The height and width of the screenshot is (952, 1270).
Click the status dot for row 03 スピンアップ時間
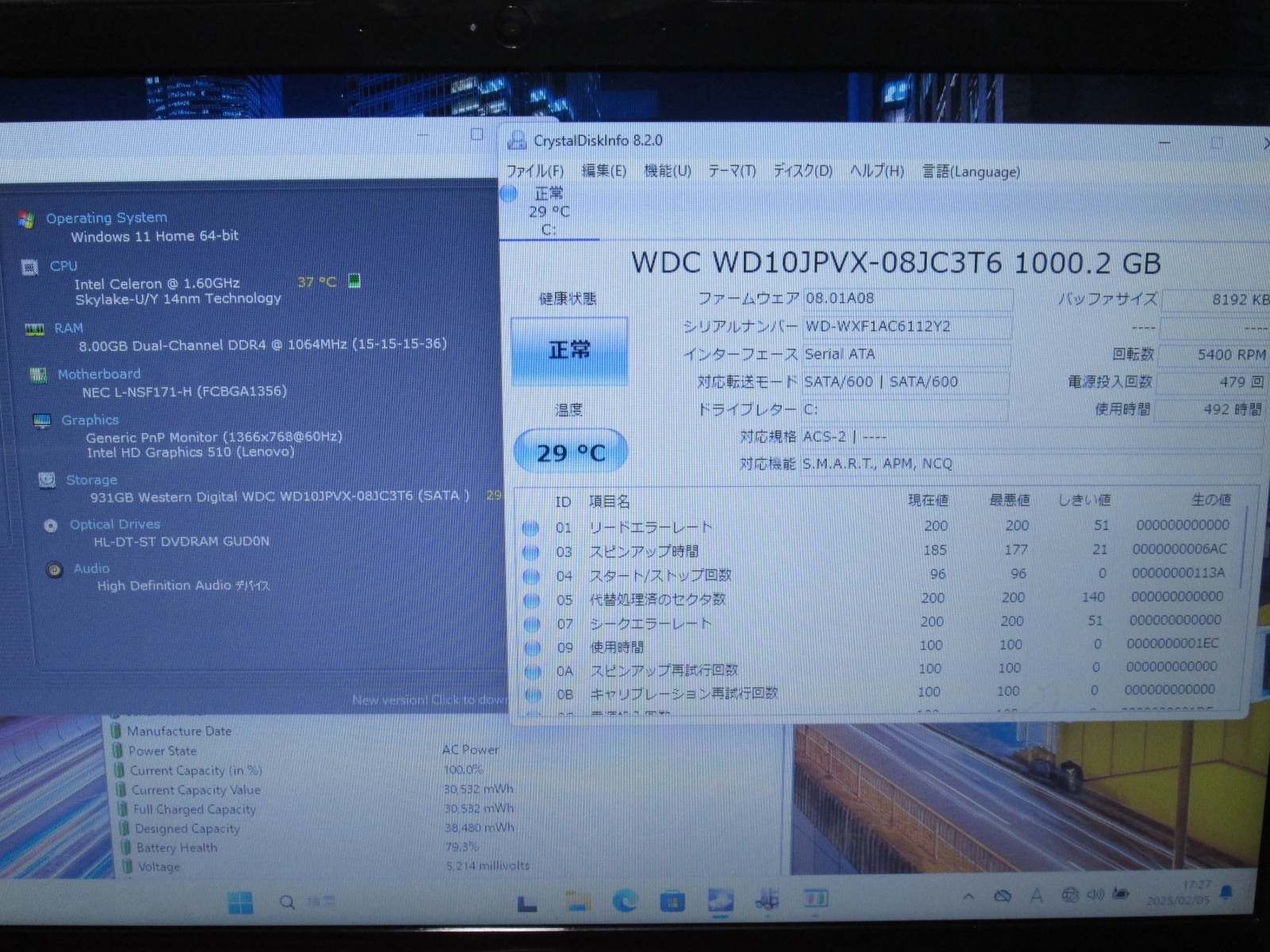pos(531,552)
